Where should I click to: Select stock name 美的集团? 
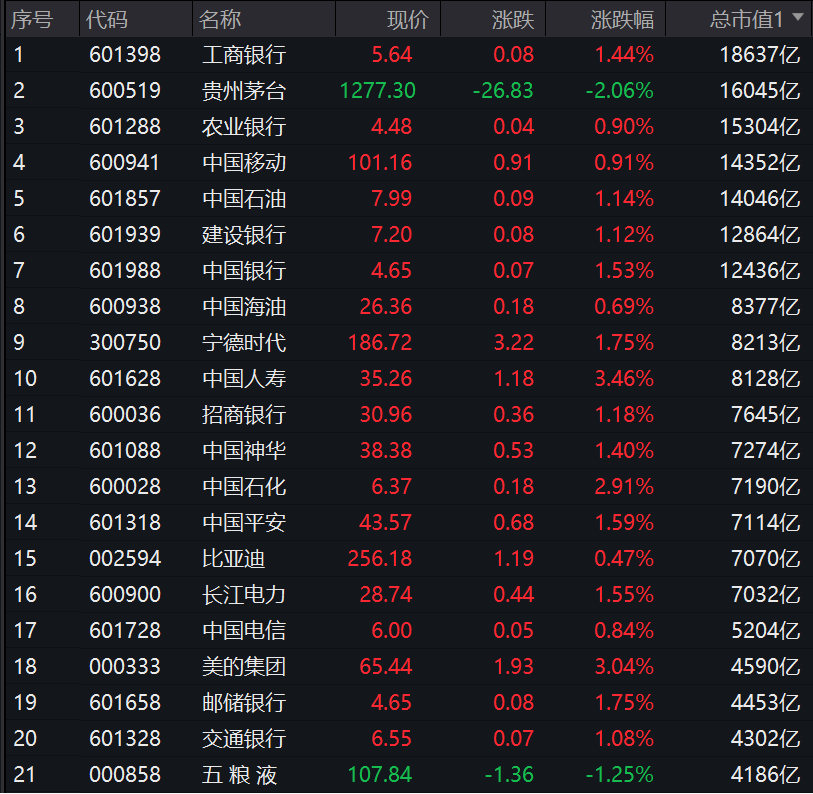click(x=244, y=666)
